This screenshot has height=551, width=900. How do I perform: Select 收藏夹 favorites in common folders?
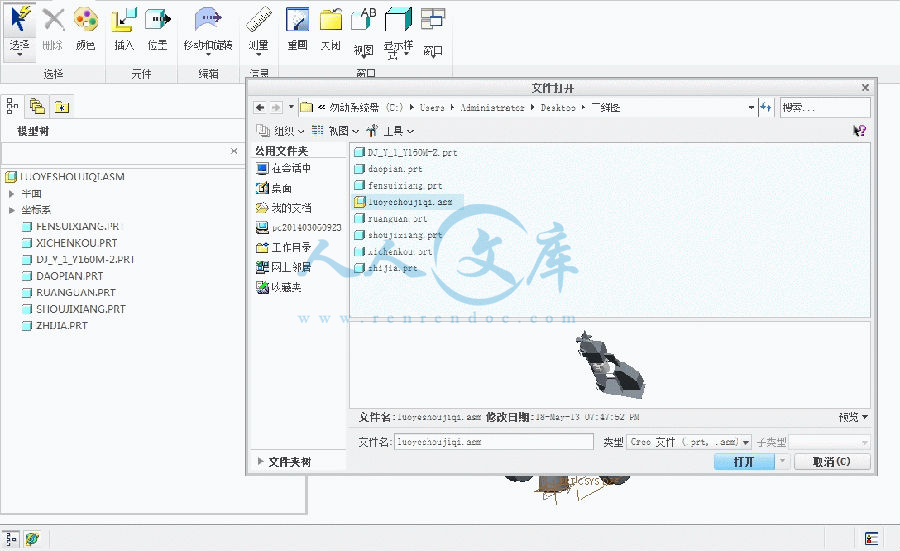(x=279, y=287)
